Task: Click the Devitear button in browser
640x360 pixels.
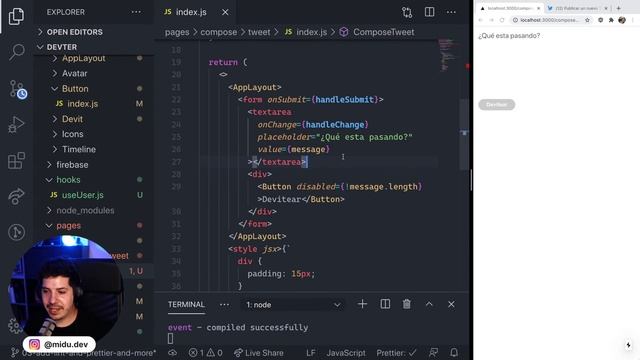Action: (x=496, y=104)
